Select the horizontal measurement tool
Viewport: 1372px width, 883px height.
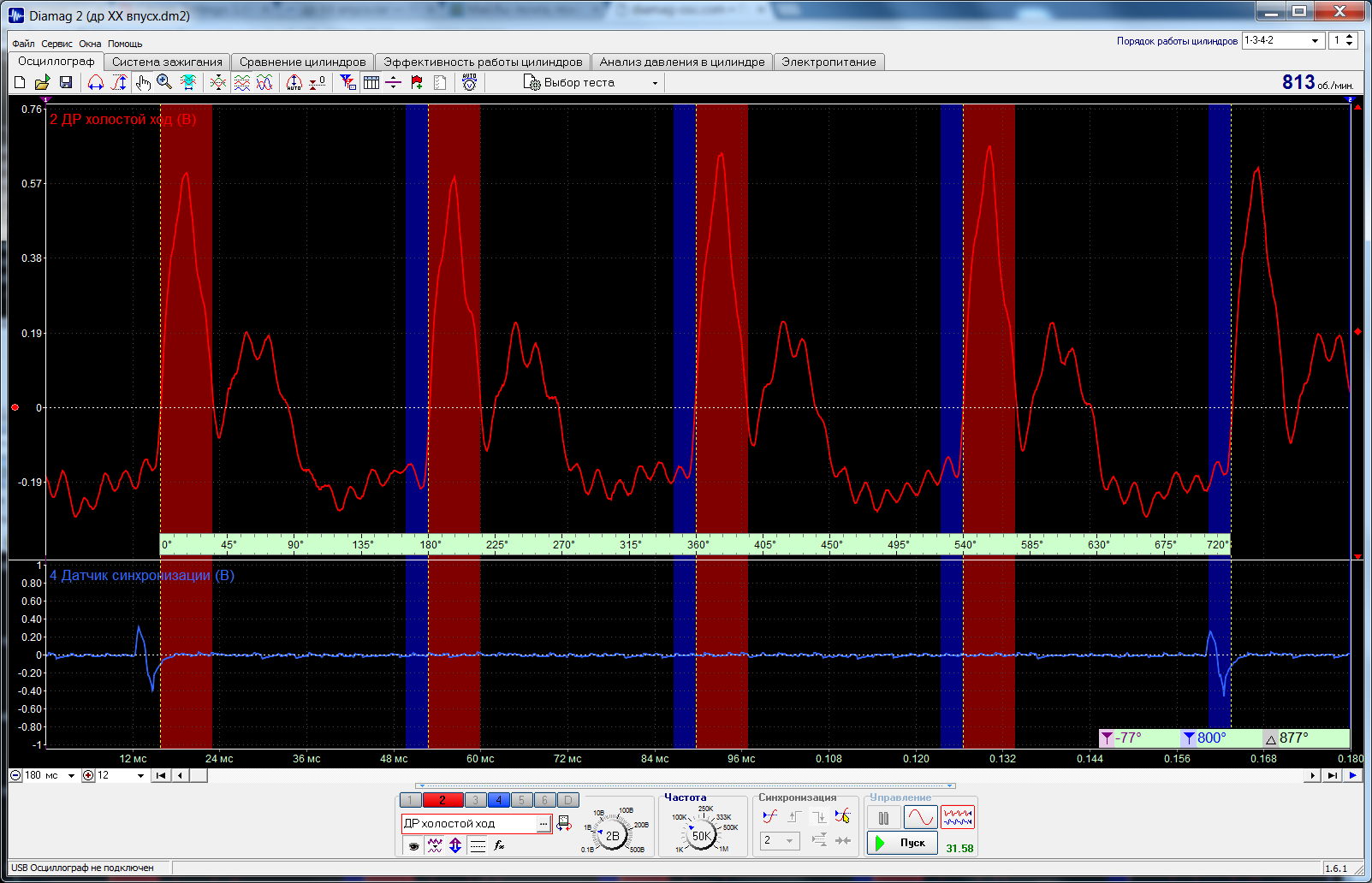(96, 82)
